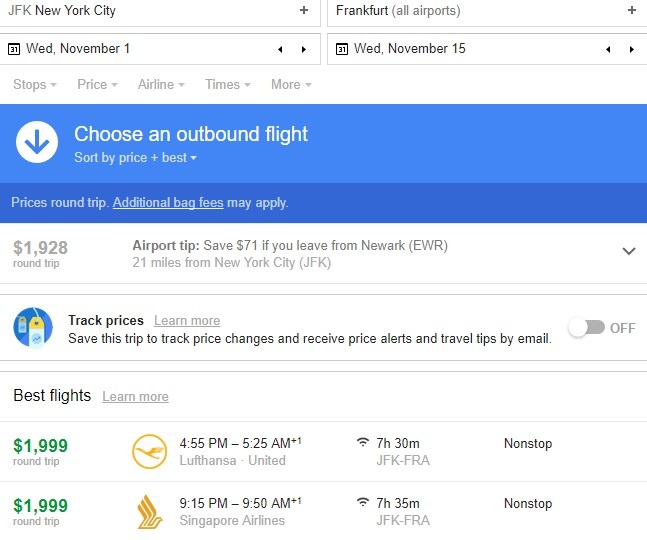The image size is (647, 540).
Task: Open the Sort by price + best menu
Action: (135, 158)
